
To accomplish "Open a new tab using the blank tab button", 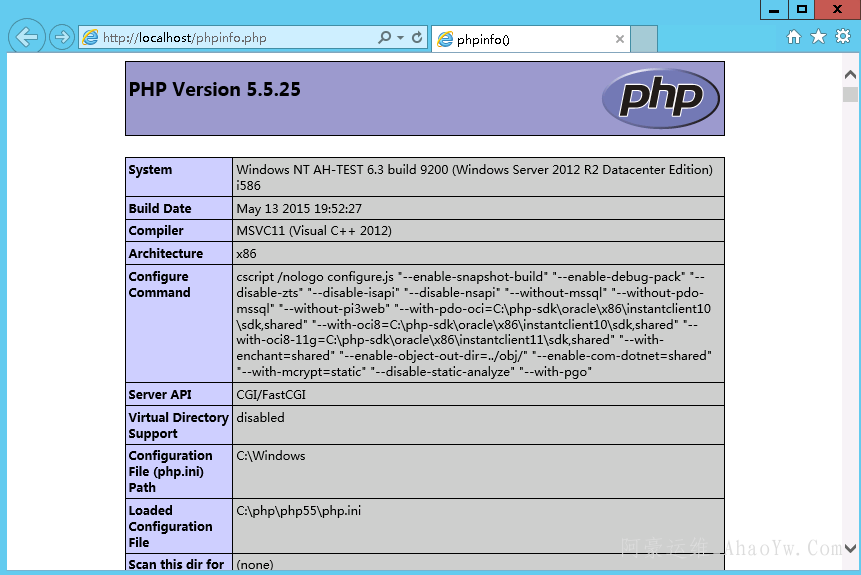I will pyautogui.click(x=644, y=40).
